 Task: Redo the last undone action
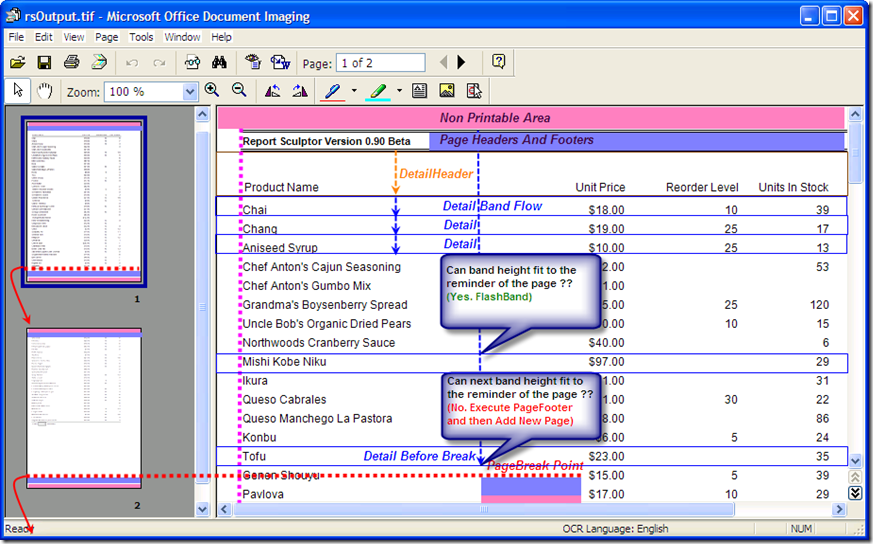159,63
